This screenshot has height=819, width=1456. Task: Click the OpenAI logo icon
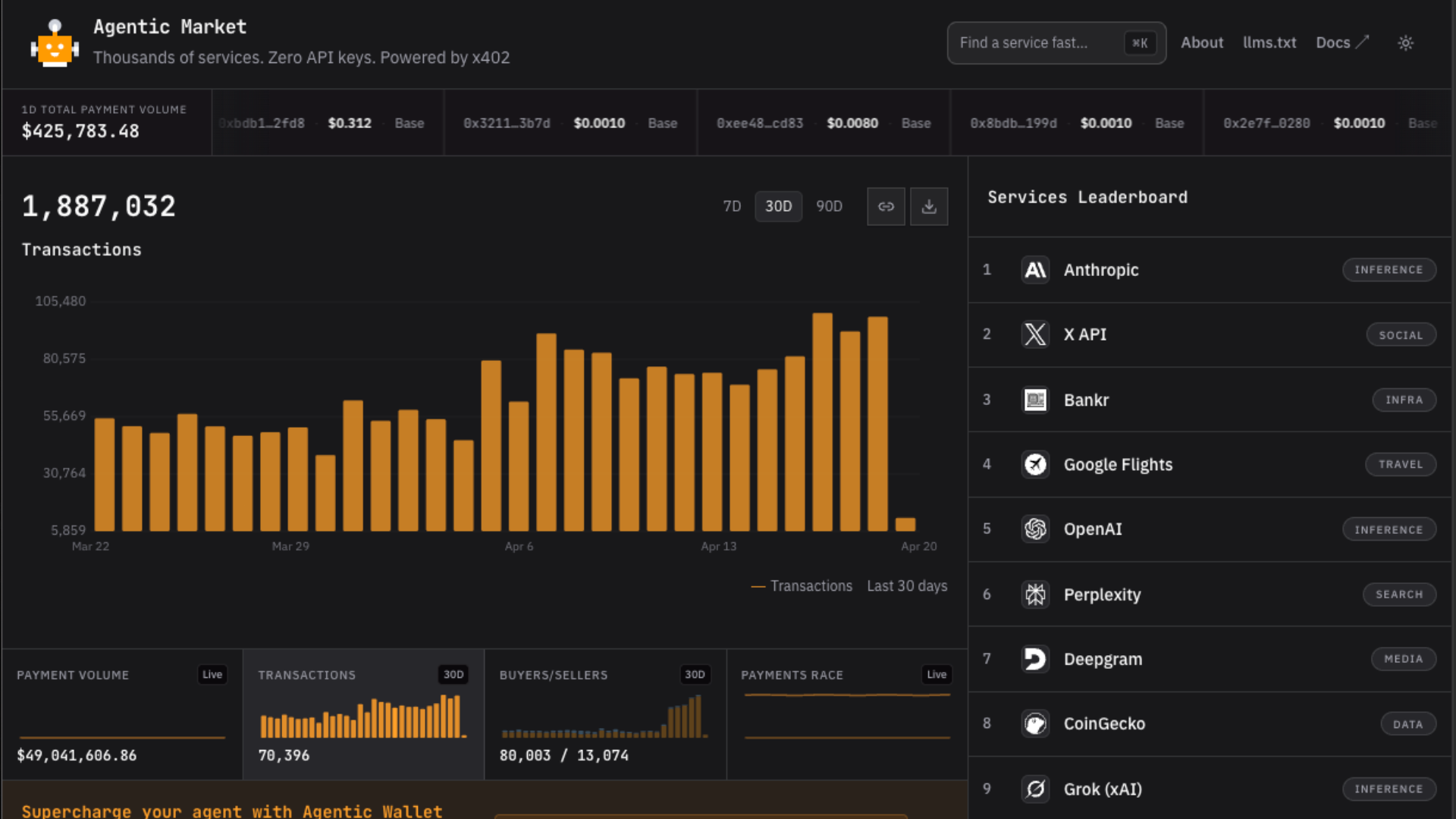(1035, 529)
